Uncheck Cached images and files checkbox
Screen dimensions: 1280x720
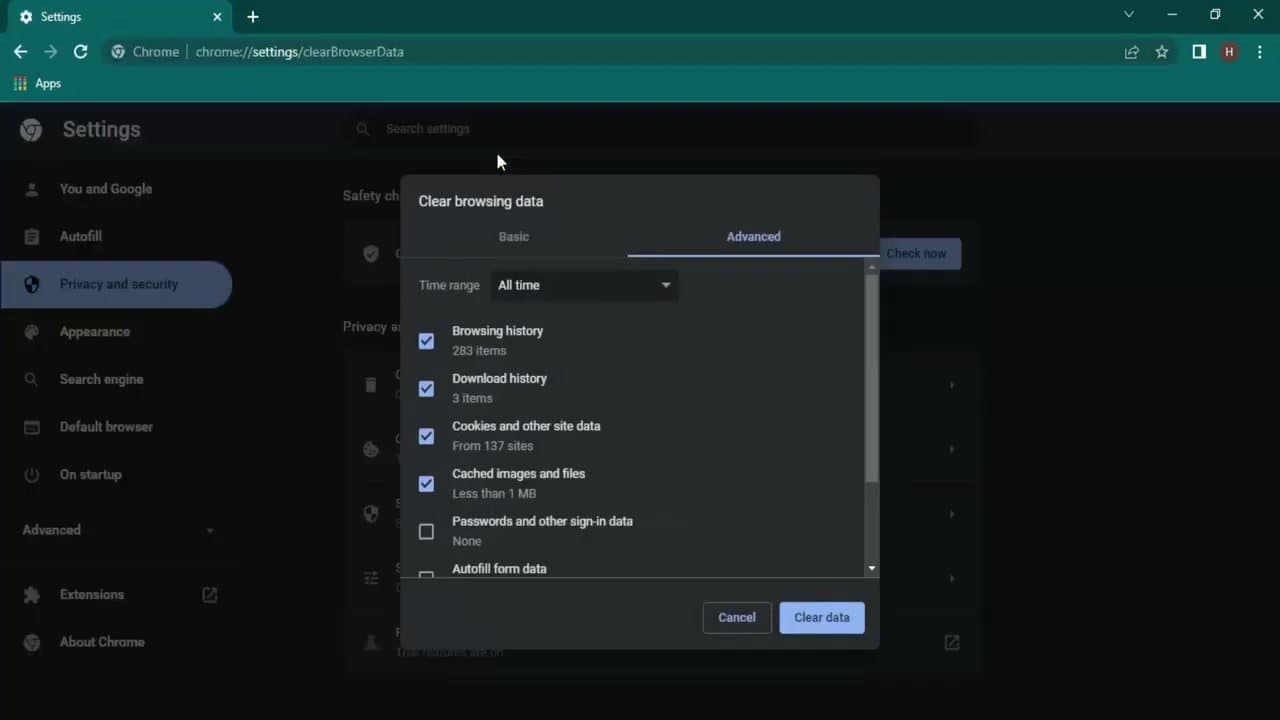coord(426,484)
